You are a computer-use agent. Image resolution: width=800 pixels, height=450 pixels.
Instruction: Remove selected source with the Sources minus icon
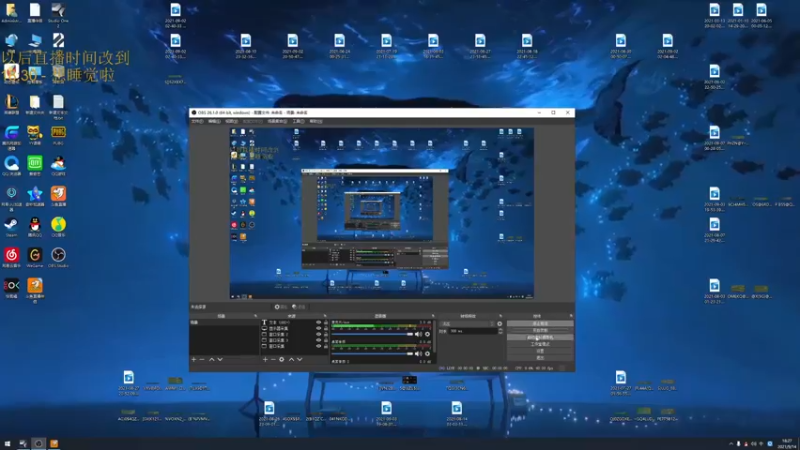click(273, 360)
